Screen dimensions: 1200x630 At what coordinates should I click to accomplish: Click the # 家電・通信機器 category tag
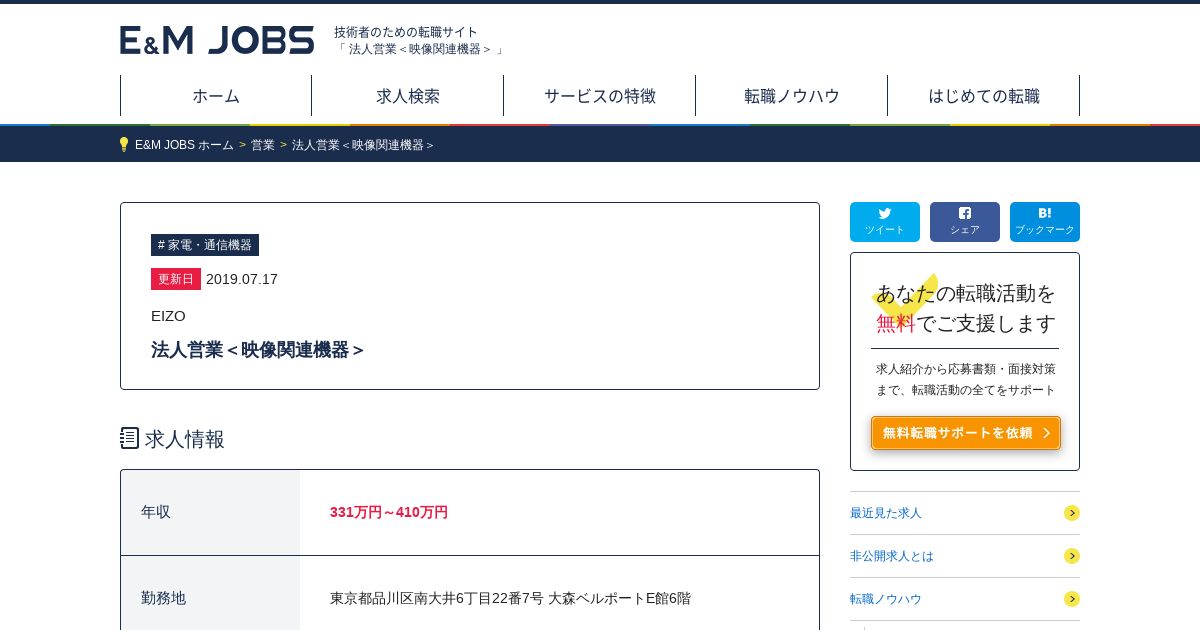pyautogui.click(x=205, y=245)
